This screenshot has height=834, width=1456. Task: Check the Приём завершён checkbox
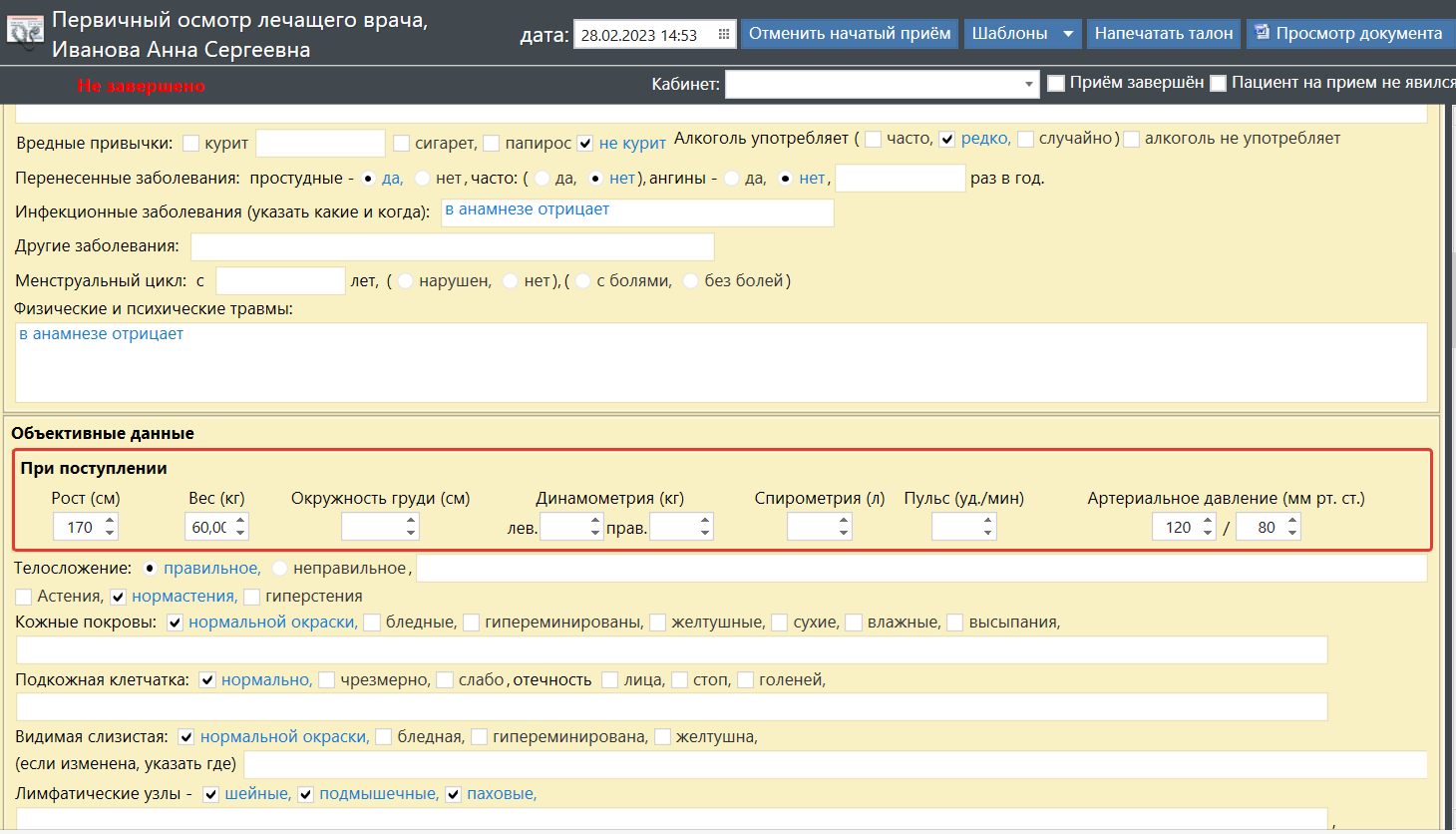click(1056, 84)
